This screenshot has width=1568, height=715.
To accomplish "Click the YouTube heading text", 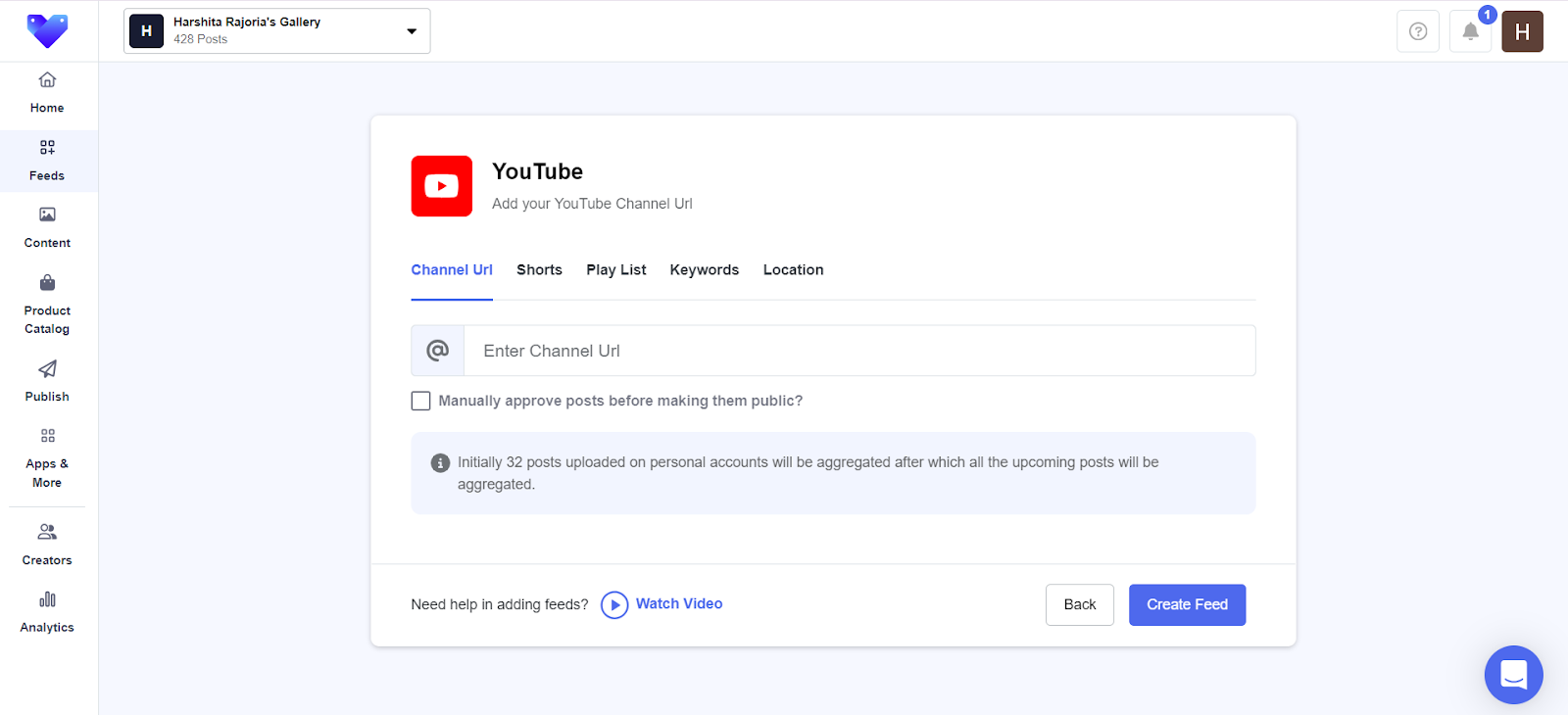I will point(538,171).
